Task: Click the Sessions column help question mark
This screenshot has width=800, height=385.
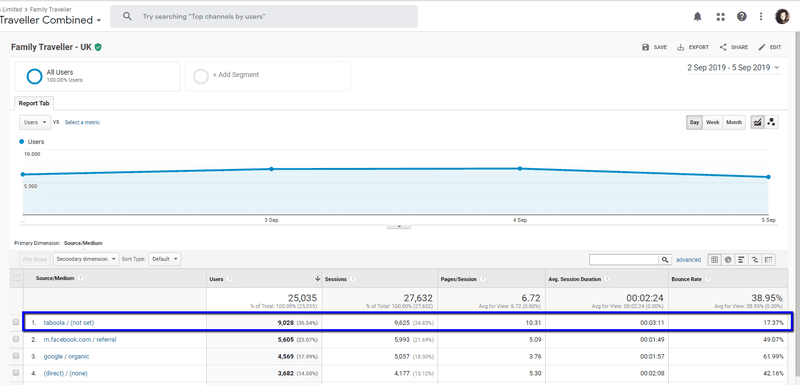Action: click(353, 279)
